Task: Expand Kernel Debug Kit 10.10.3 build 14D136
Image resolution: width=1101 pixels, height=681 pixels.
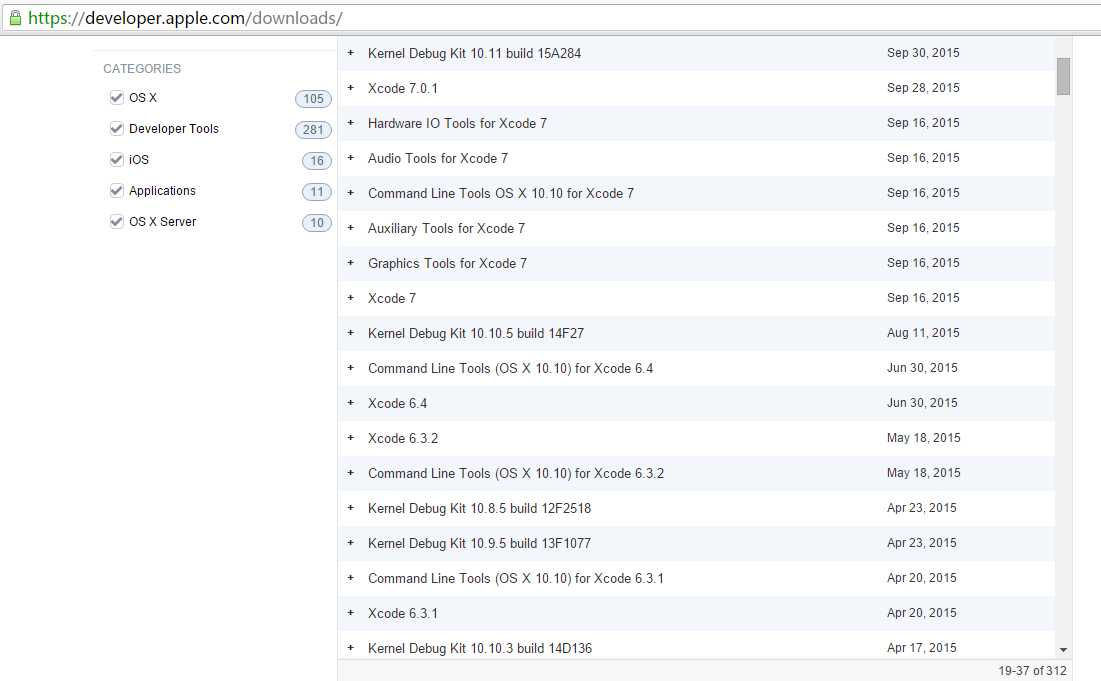Action: (x=350, y=648)
